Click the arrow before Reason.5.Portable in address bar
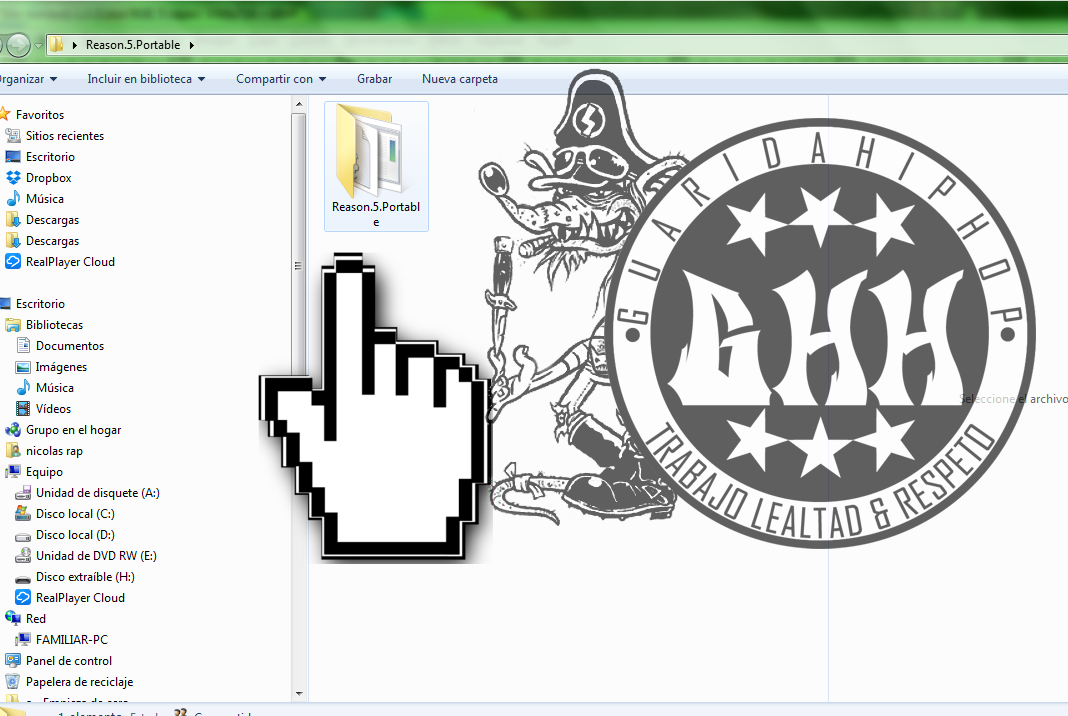1068x716 pixels. coord(74,45)
